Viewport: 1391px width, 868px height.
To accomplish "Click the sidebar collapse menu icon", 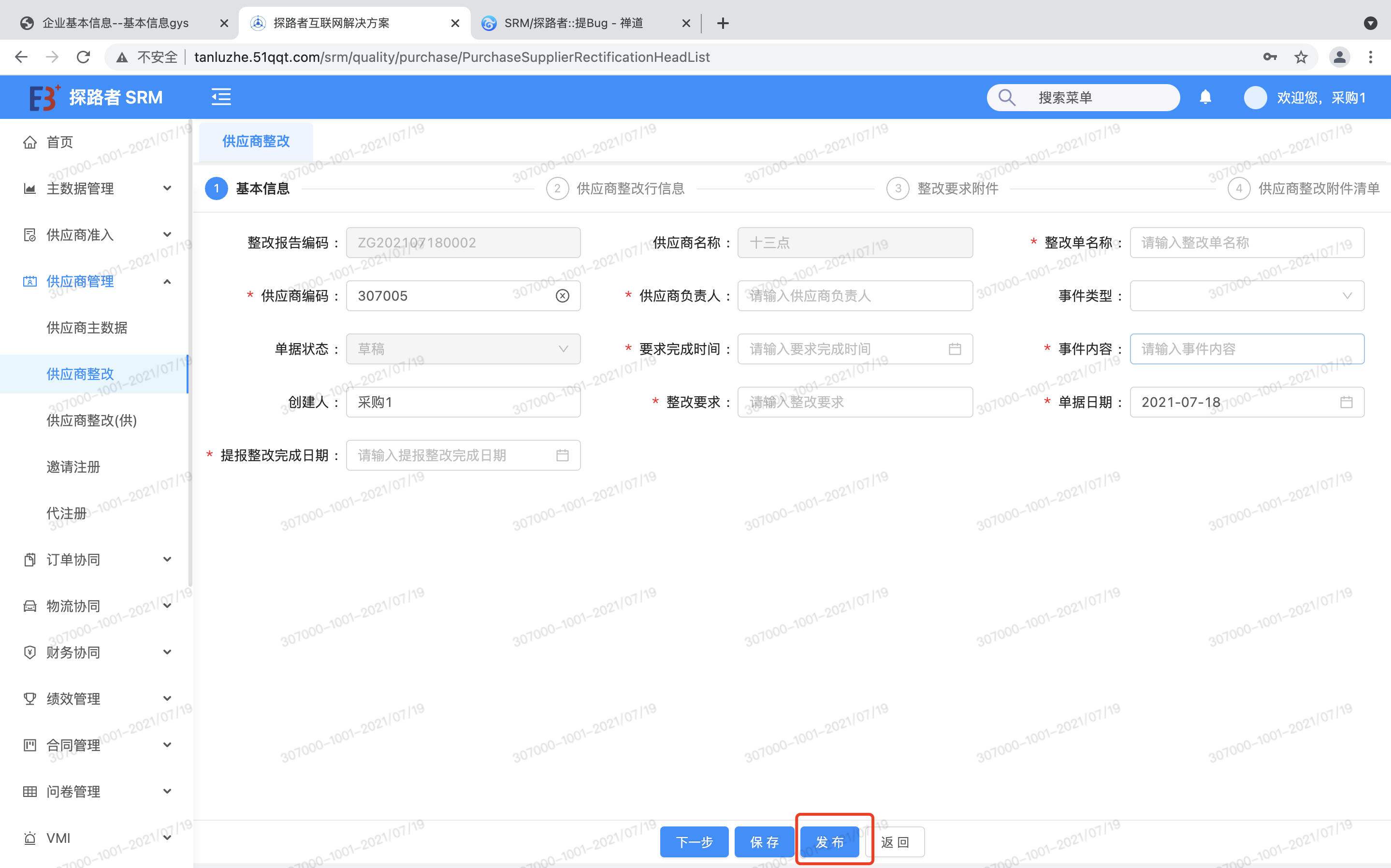I will click(221, 97).
